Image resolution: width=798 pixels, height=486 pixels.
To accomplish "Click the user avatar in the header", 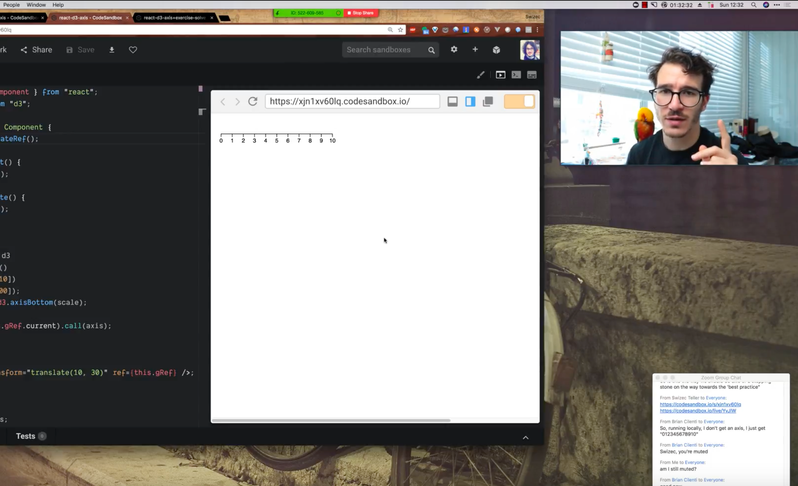I will tap(529, 50).
